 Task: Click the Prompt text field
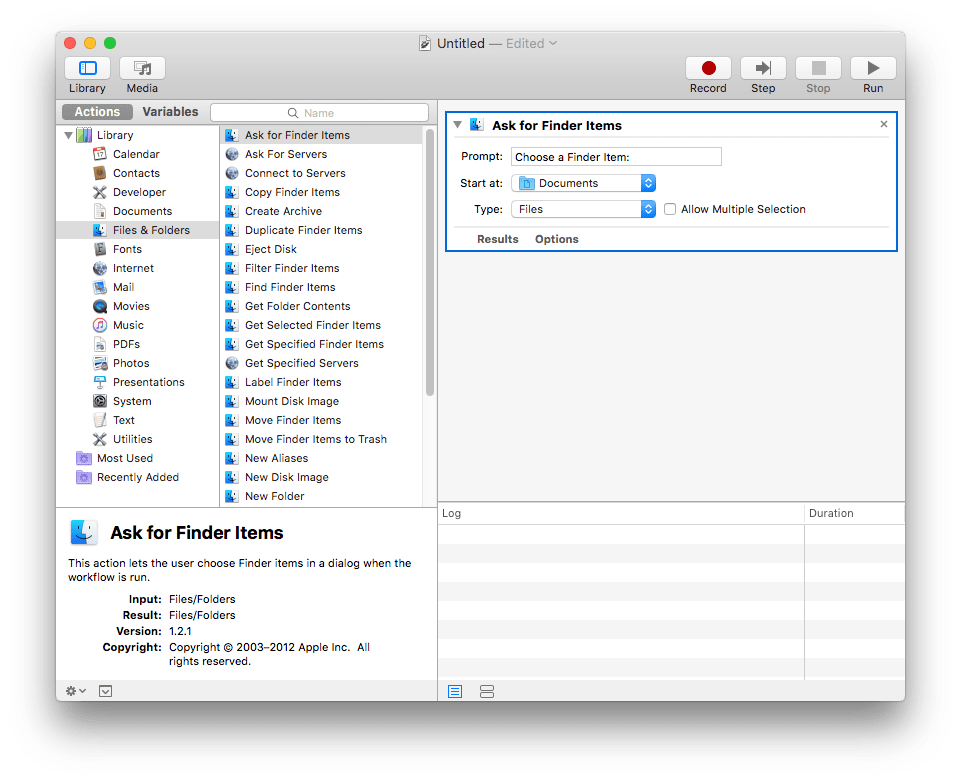[616, 157]
